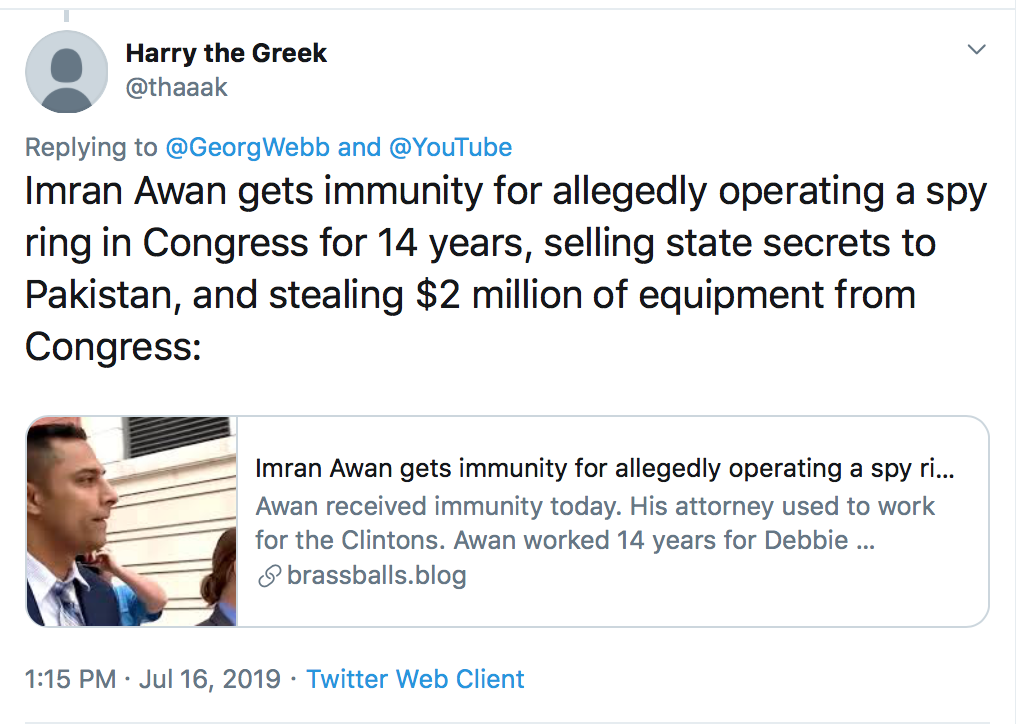Viewport: 1016px width, 724px height.
Task: Click 'Imran Awan' at the tweet's start
Action: tap(126, 193)
